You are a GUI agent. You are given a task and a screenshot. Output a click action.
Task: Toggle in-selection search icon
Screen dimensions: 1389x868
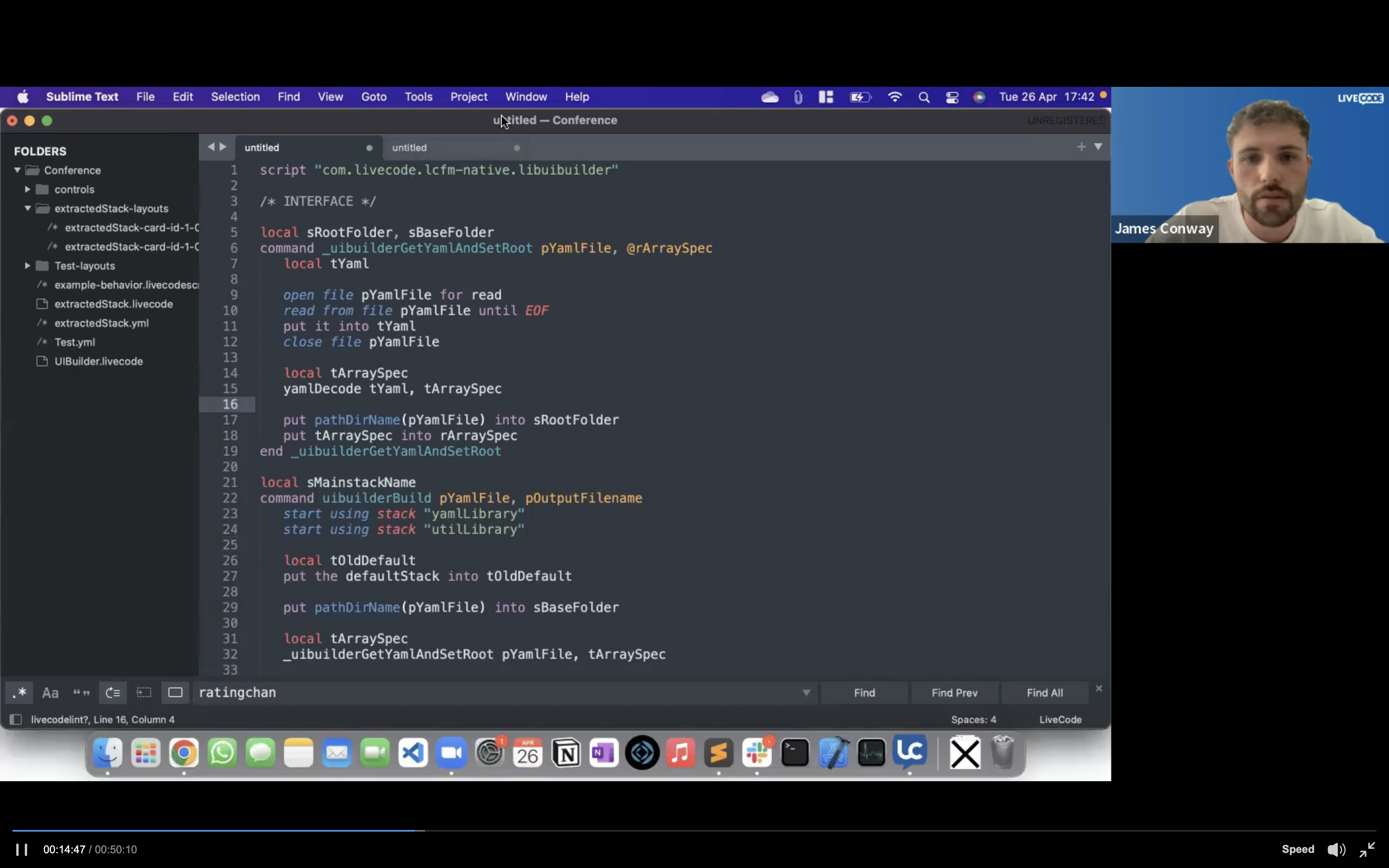pos(143,693)
